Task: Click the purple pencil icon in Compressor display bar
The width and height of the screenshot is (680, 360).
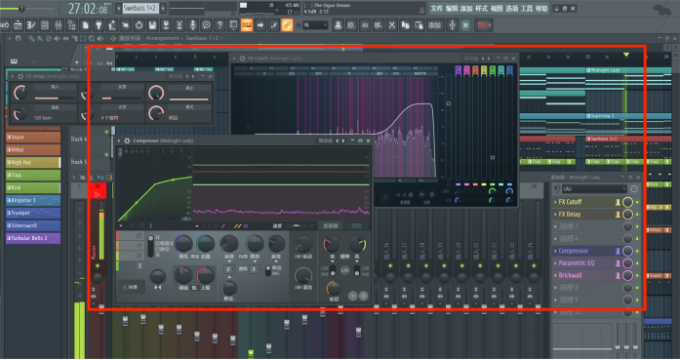Action: click(223, 226)
